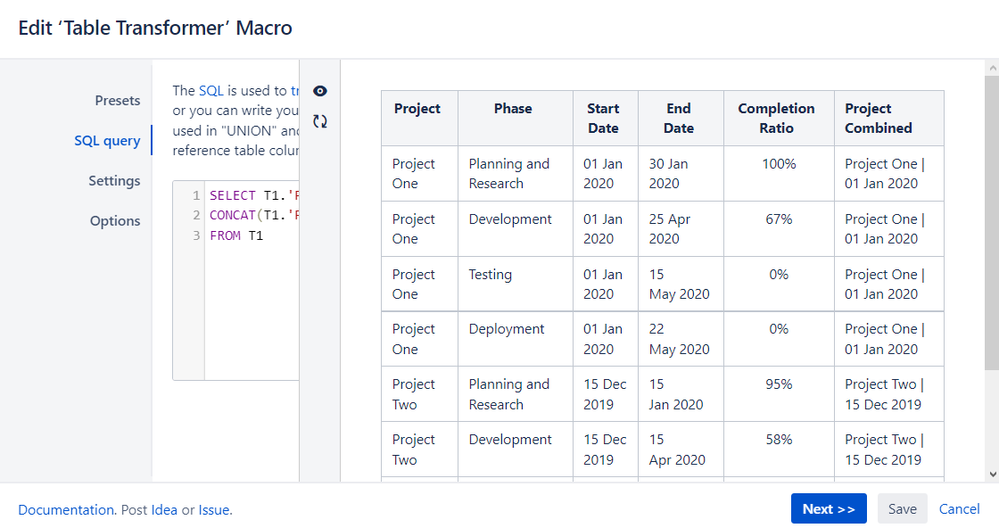Viewport: 999px width, 528px height.
Task: Select the Options tab
Action: click(x=115, y=221)
